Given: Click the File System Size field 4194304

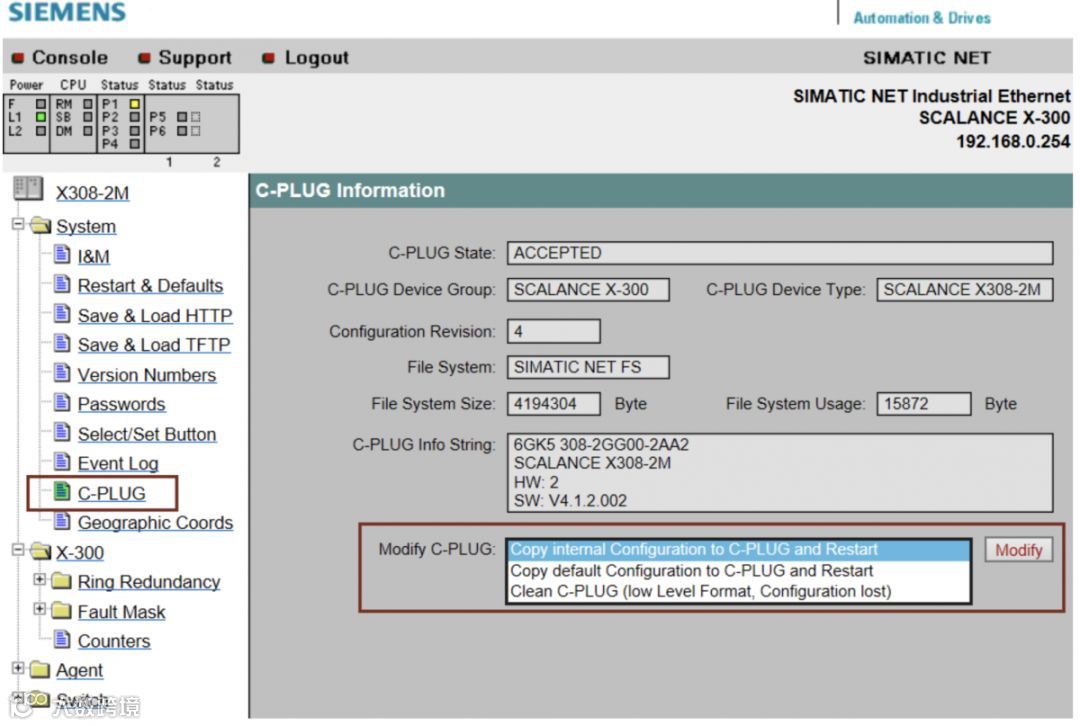Looking at the screenshot, I should 554,404.
